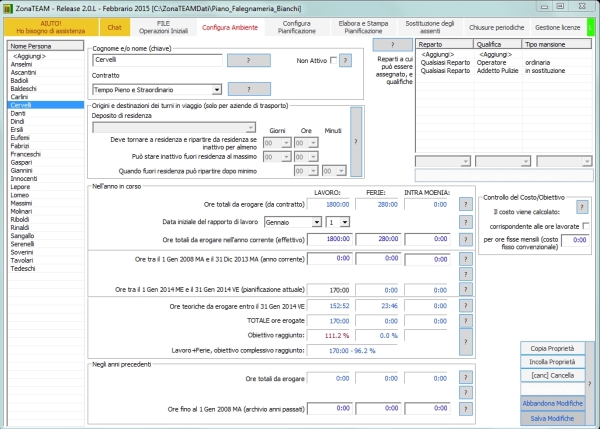Click Incolla Proprietà button

[552, 362]
